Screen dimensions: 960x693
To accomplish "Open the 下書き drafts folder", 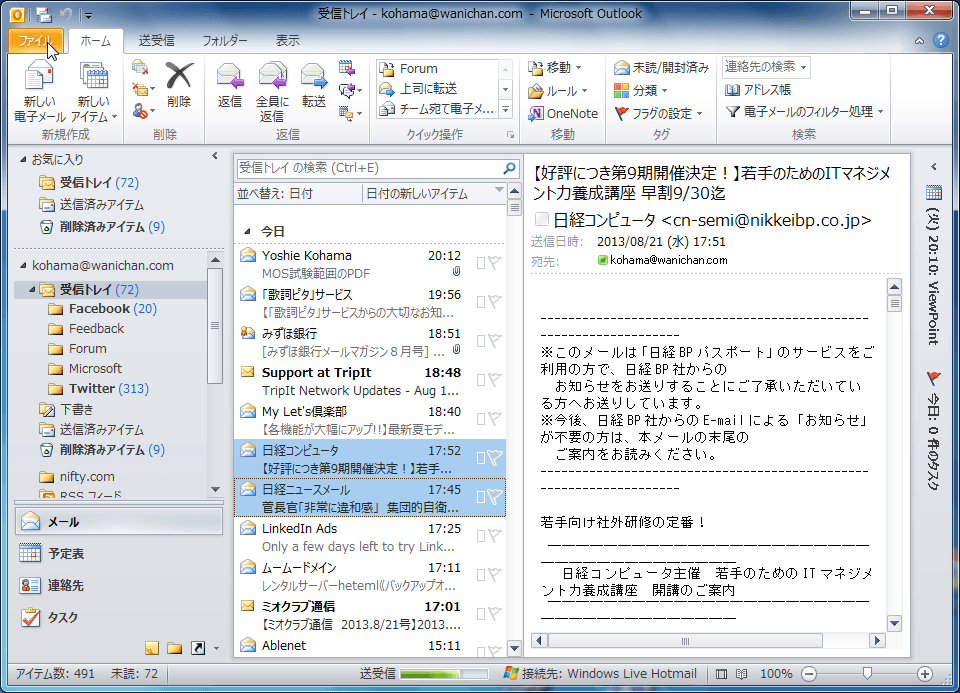I will pos(66,409).
